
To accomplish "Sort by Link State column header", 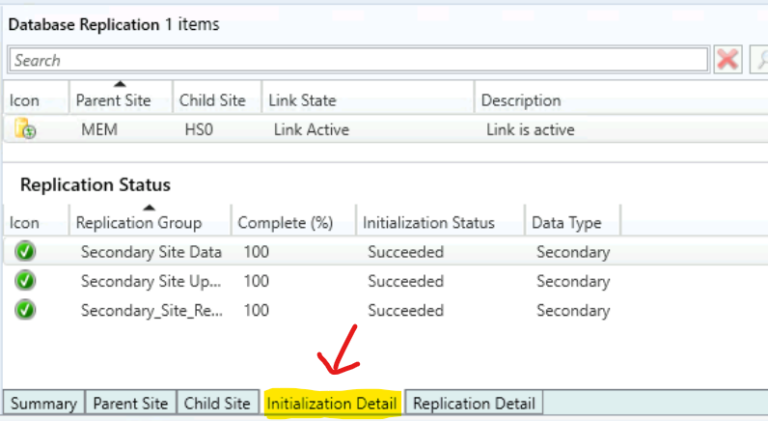I will coord(302,100).
